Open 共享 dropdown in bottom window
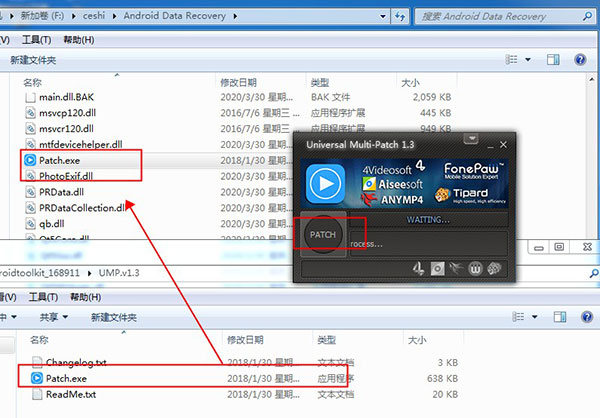 point(54,317)
